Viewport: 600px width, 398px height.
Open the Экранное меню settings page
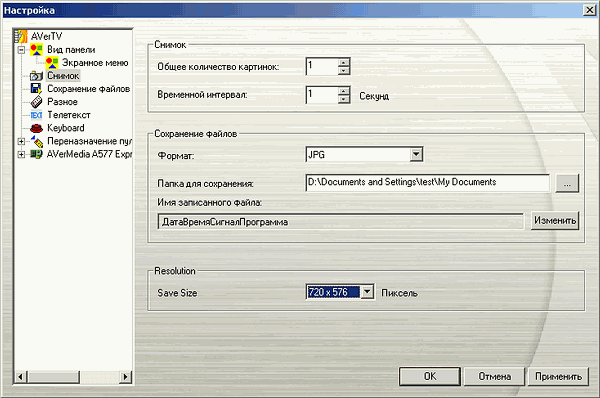point(95,62)
